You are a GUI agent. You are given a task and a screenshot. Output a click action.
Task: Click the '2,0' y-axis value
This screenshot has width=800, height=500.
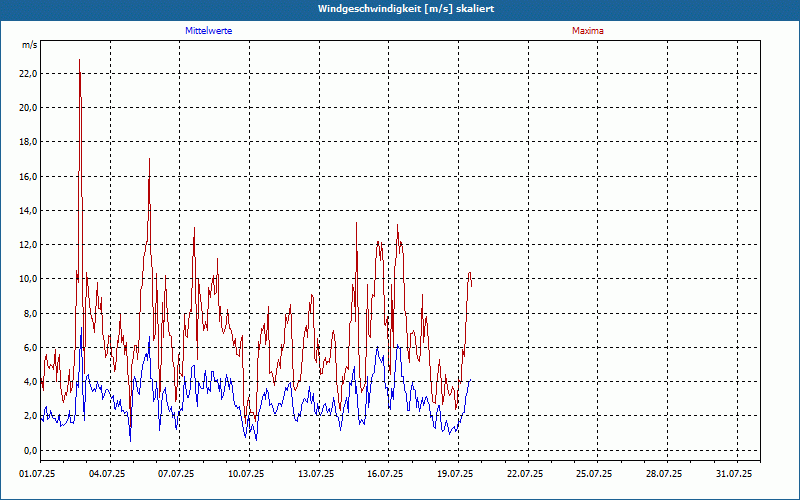[29, 416]
